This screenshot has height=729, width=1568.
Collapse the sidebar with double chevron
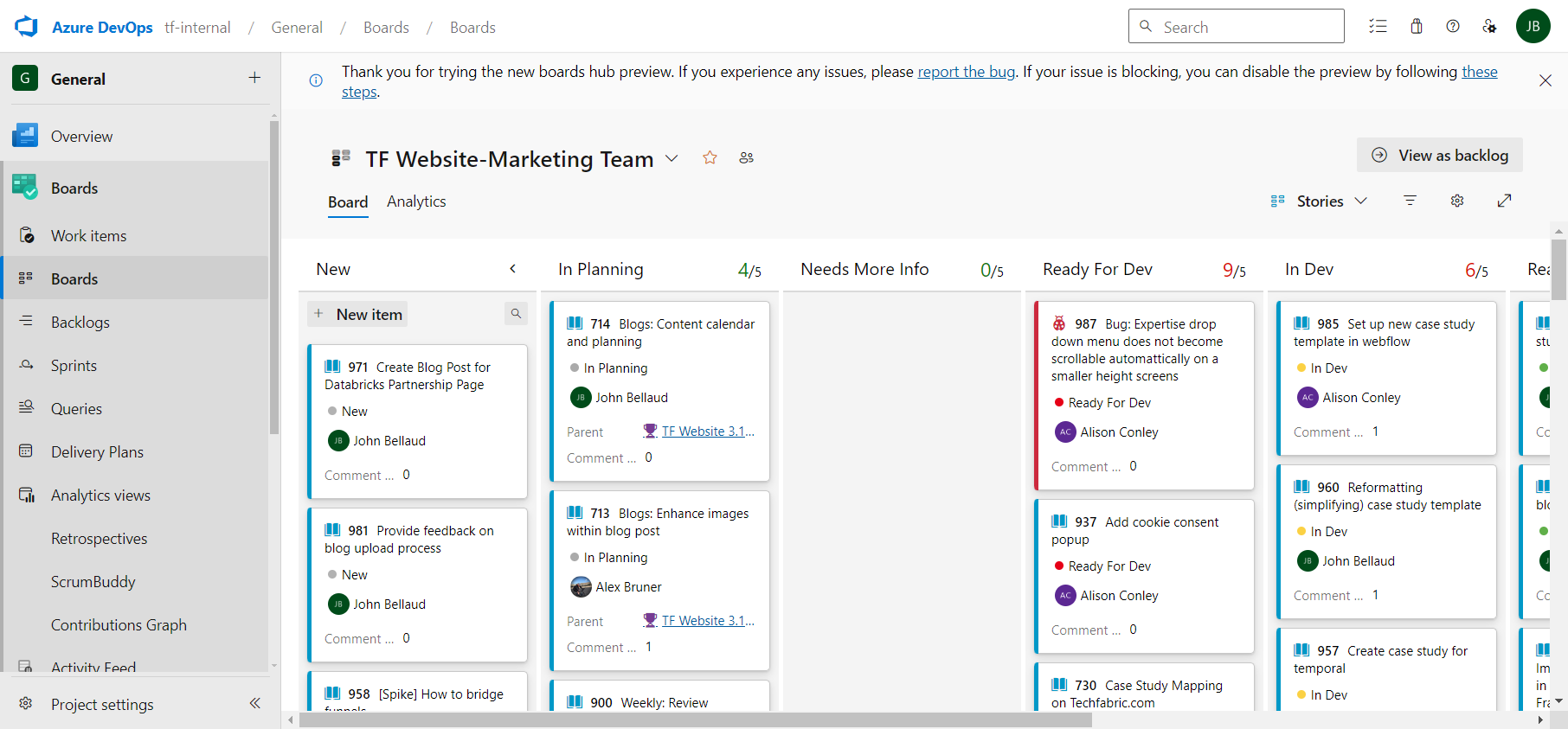point(254,703)
